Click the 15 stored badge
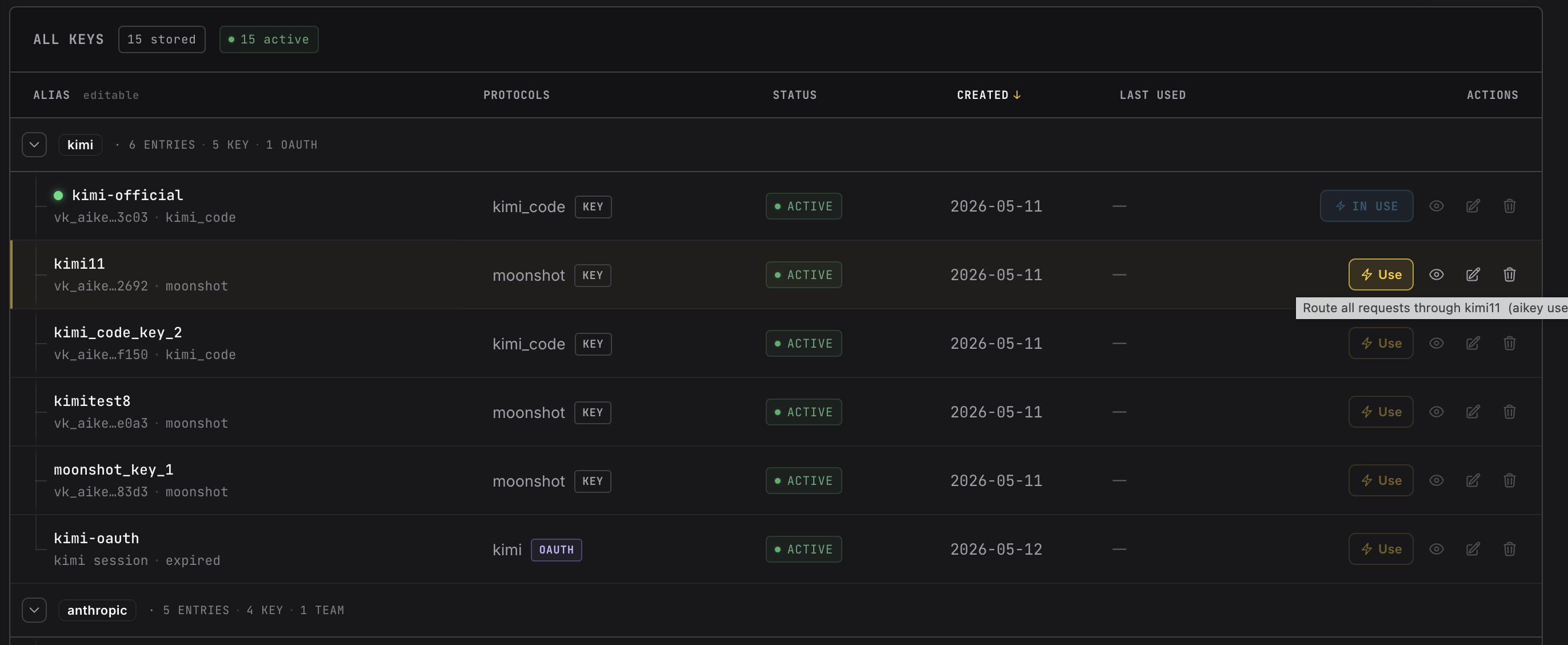The width and height of the screenshot is (1568, 645). point(162,39)
